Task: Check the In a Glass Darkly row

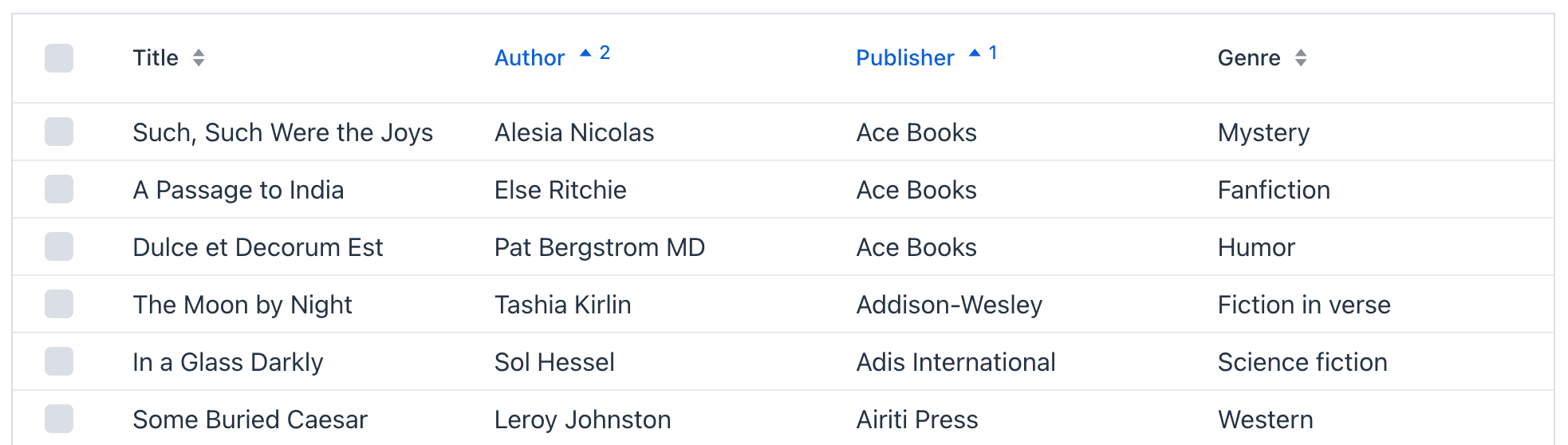Action: (x=59, y=361)
